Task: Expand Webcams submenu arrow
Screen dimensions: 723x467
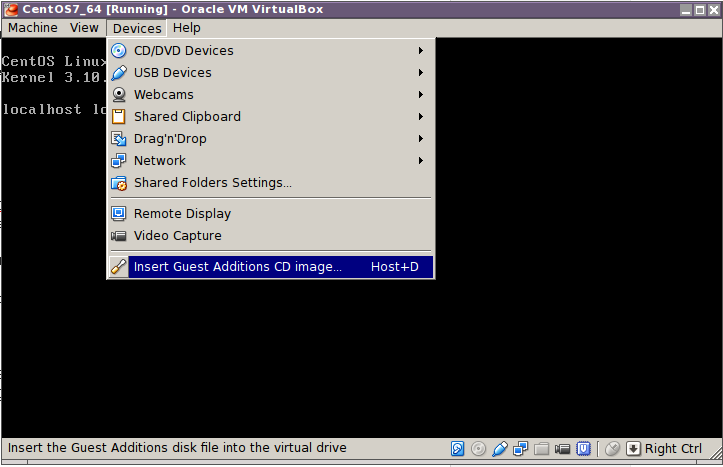Action: tap(421, 95)
